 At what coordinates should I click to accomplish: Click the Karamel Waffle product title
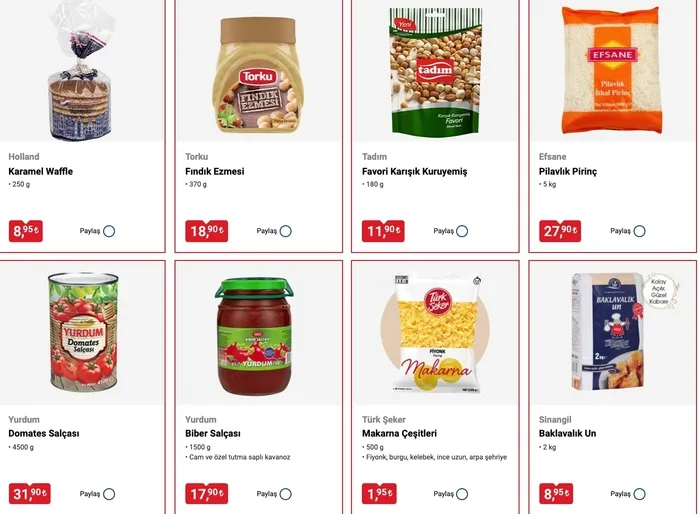[x=41, y=171]
